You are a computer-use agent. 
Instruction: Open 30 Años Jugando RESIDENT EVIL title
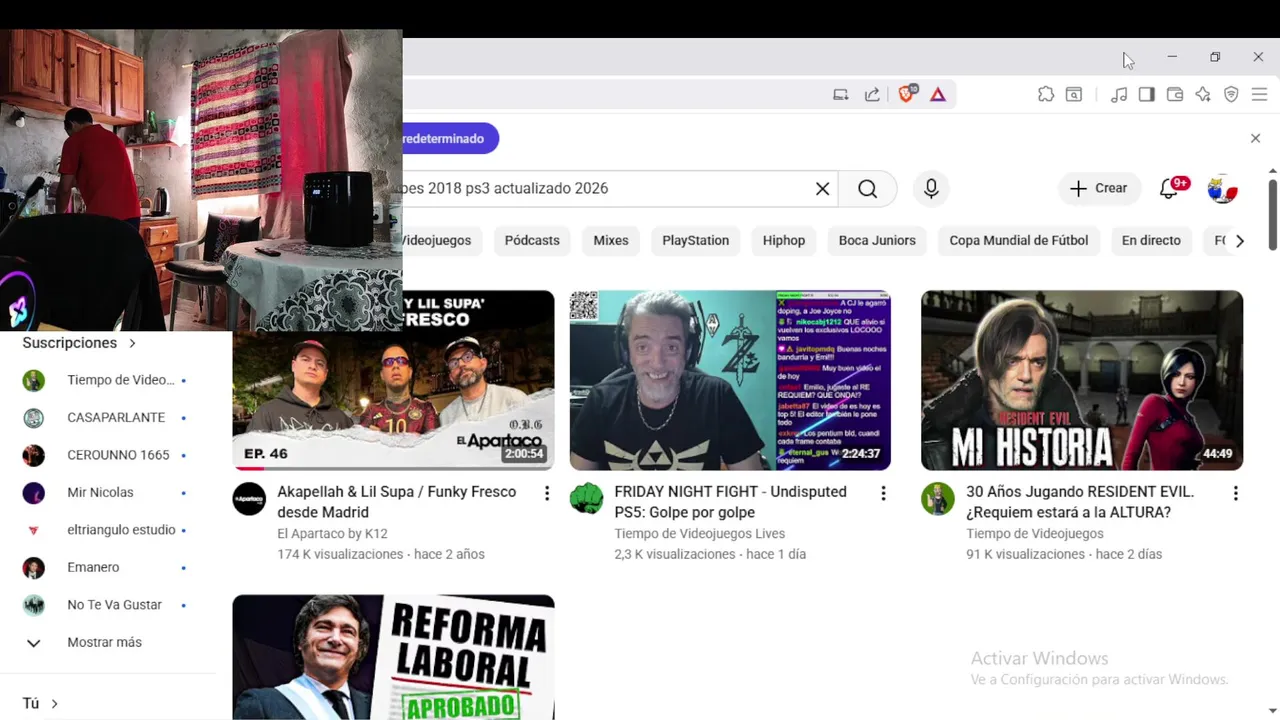pos(1080,502)
